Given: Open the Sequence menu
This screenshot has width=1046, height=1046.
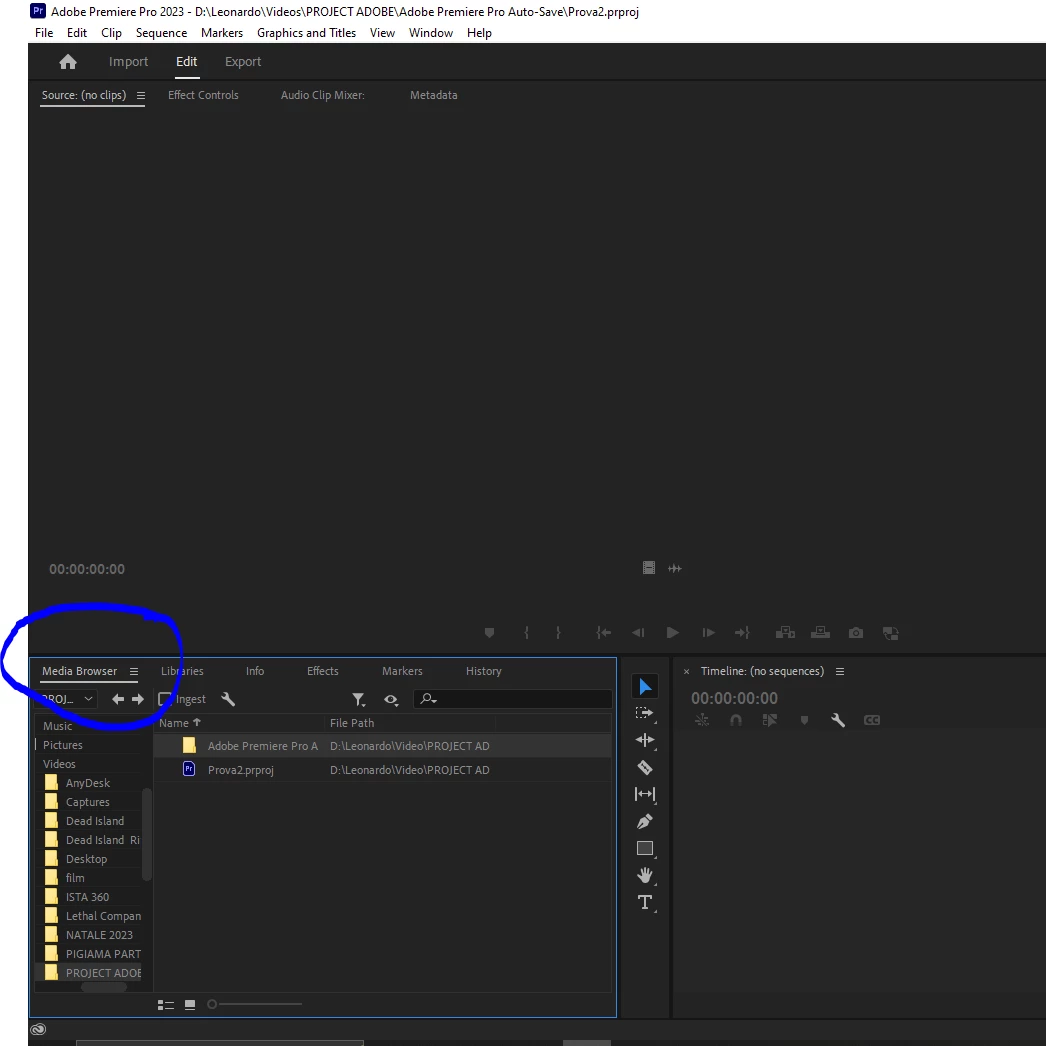Looking at the screenshot, I should tap(161, 33).
